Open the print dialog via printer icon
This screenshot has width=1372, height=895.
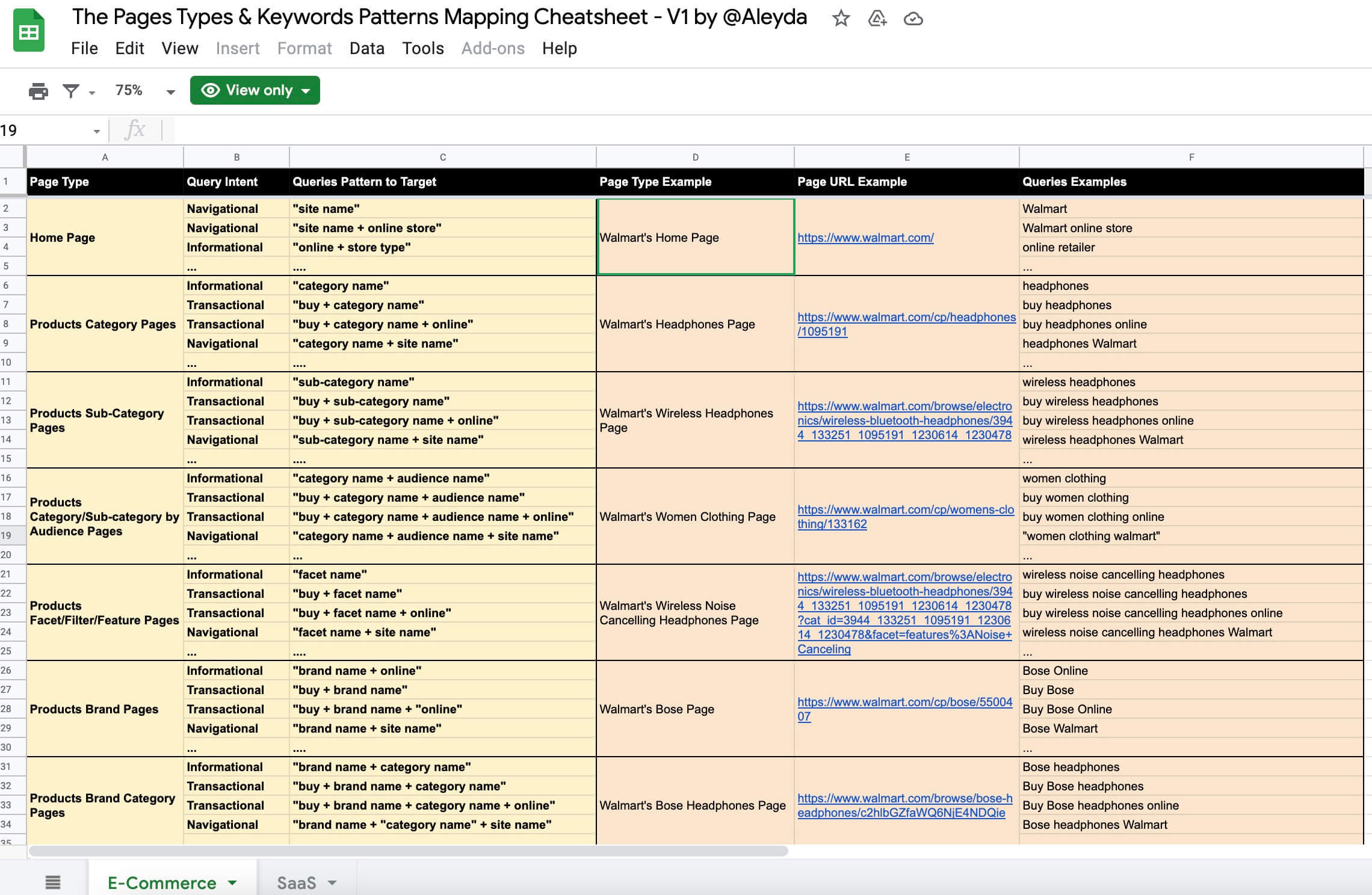pyautogui.click(x=39, y=91)
